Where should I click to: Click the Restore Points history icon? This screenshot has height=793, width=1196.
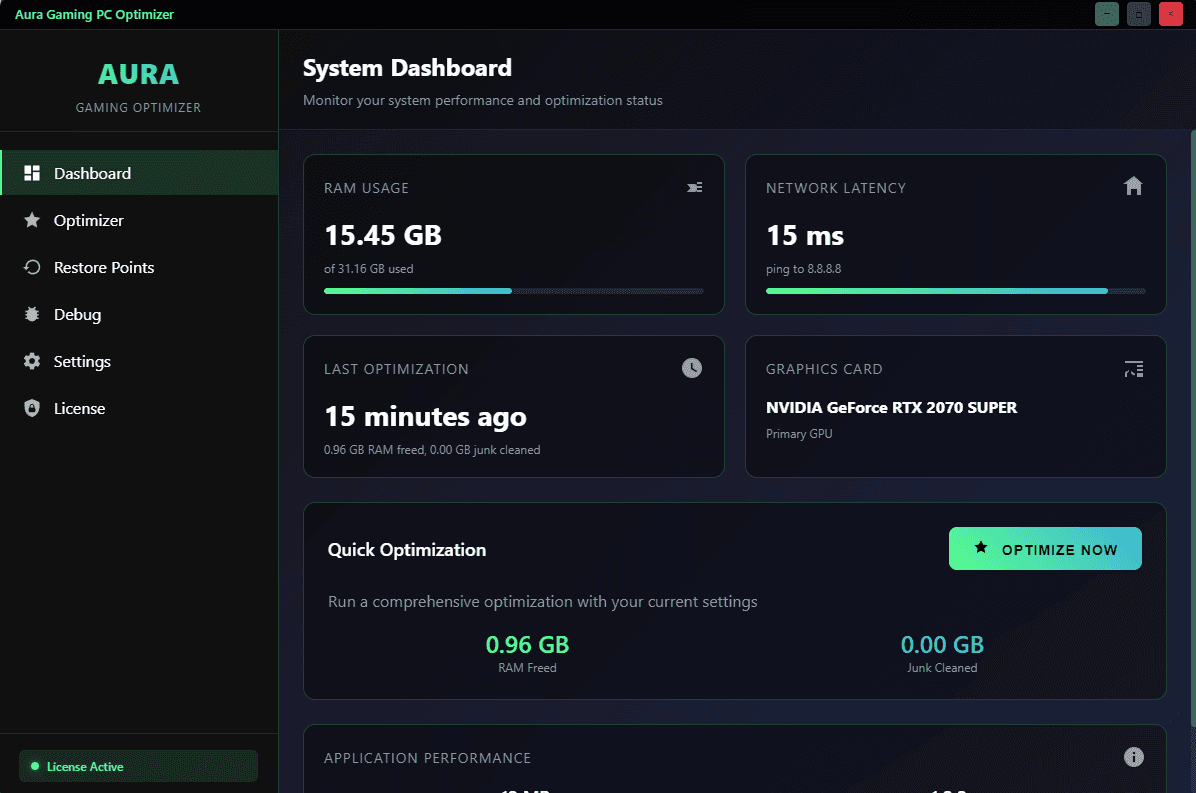[33, 266]
